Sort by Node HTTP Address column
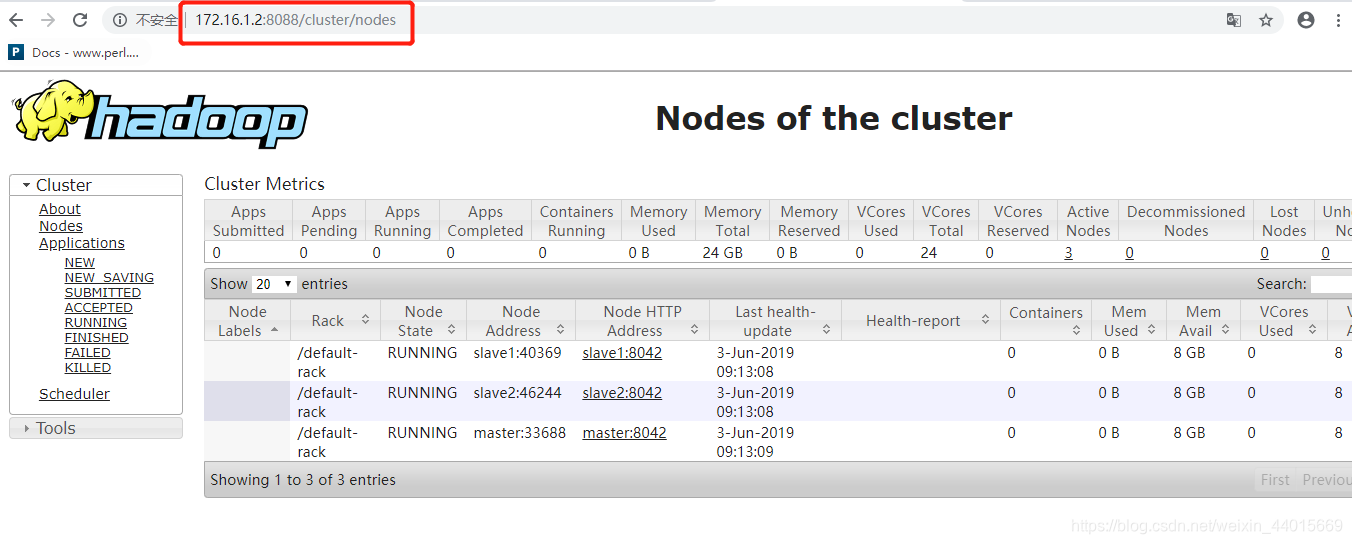 (642, 321)
